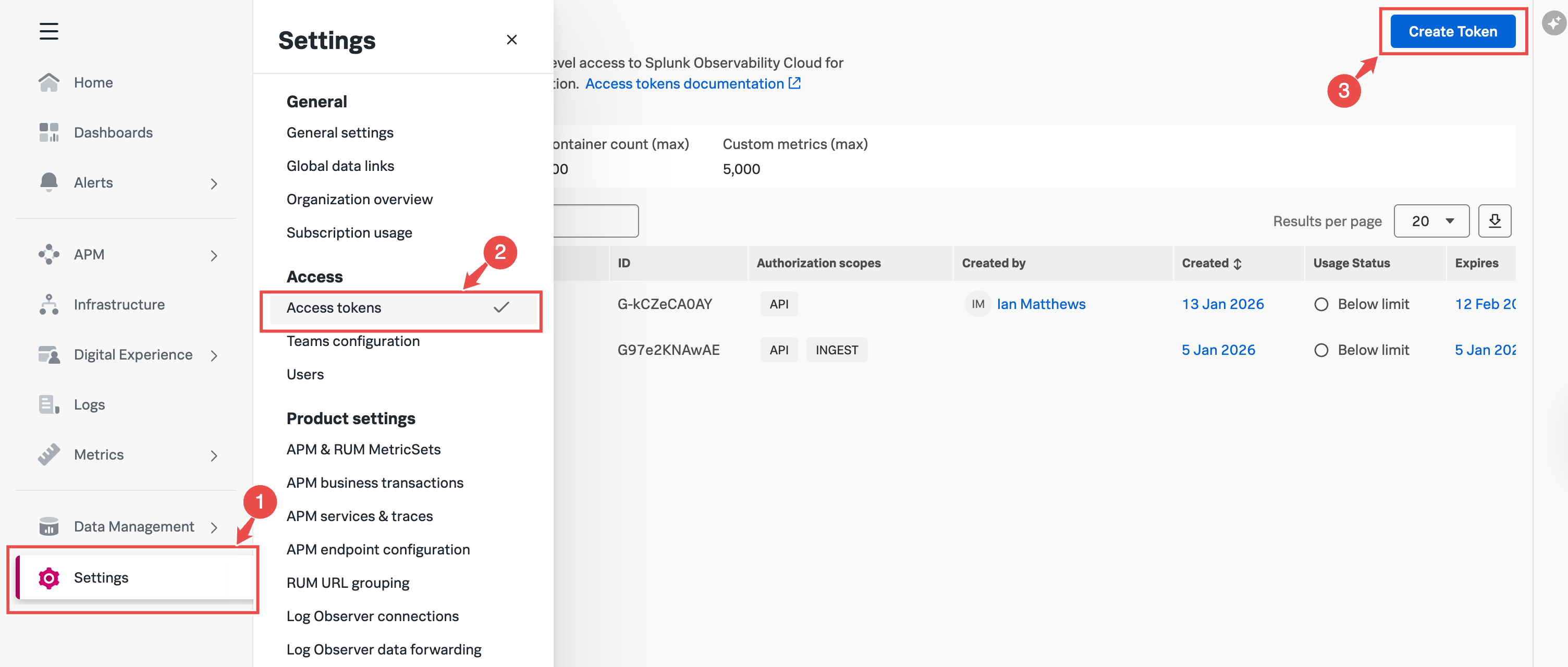This screenshot has width=1568, height=667.
Task: Click the download tokens icon button
Action: pos(1494,221)
